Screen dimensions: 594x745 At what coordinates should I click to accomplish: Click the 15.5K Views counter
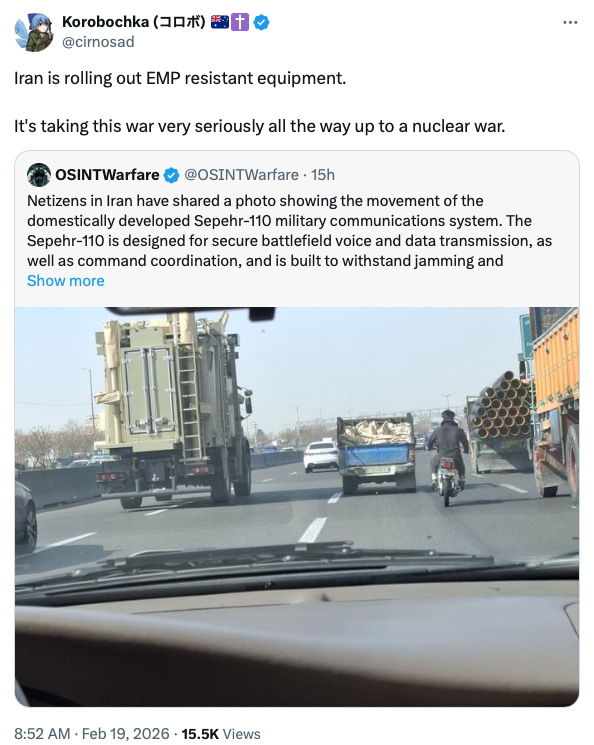point(221,734)
